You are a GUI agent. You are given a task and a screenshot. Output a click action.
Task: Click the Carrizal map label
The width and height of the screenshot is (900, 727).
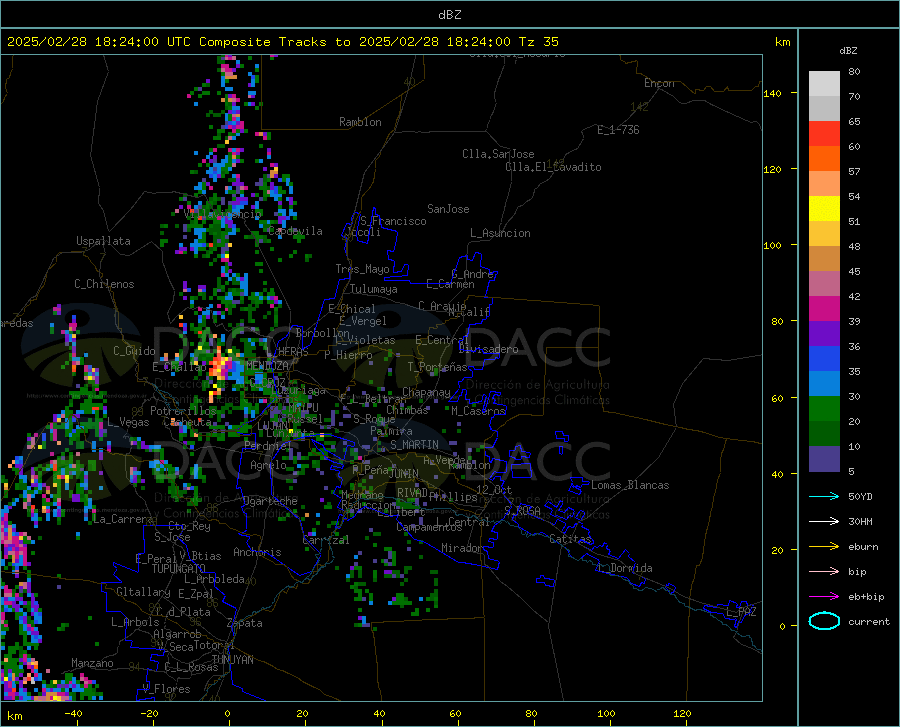point(326,541)
